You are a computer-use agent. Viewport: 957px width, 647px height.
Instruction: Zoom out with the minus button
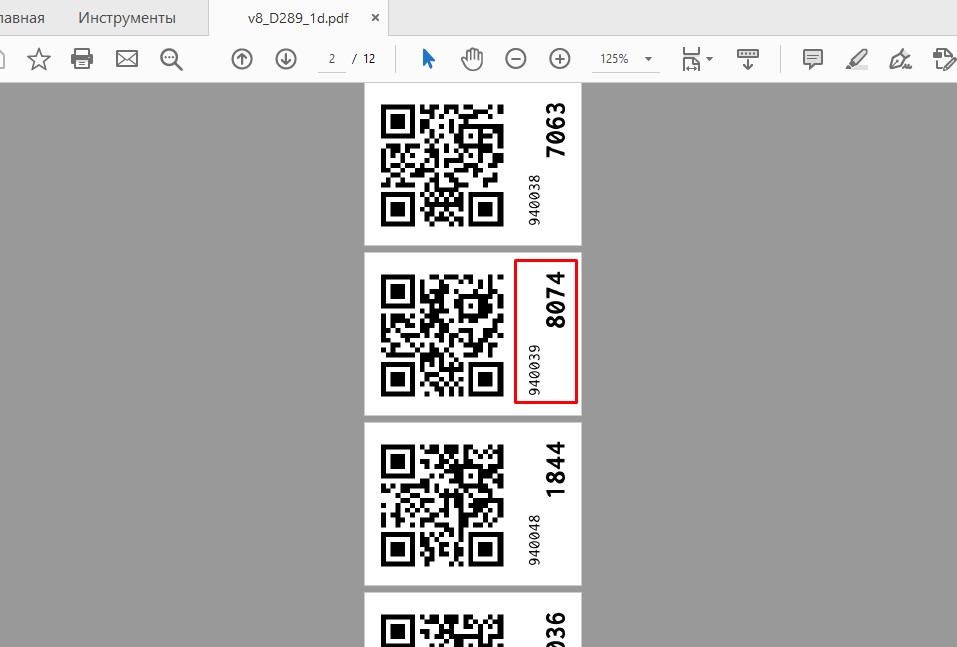[x=516, y=59]
